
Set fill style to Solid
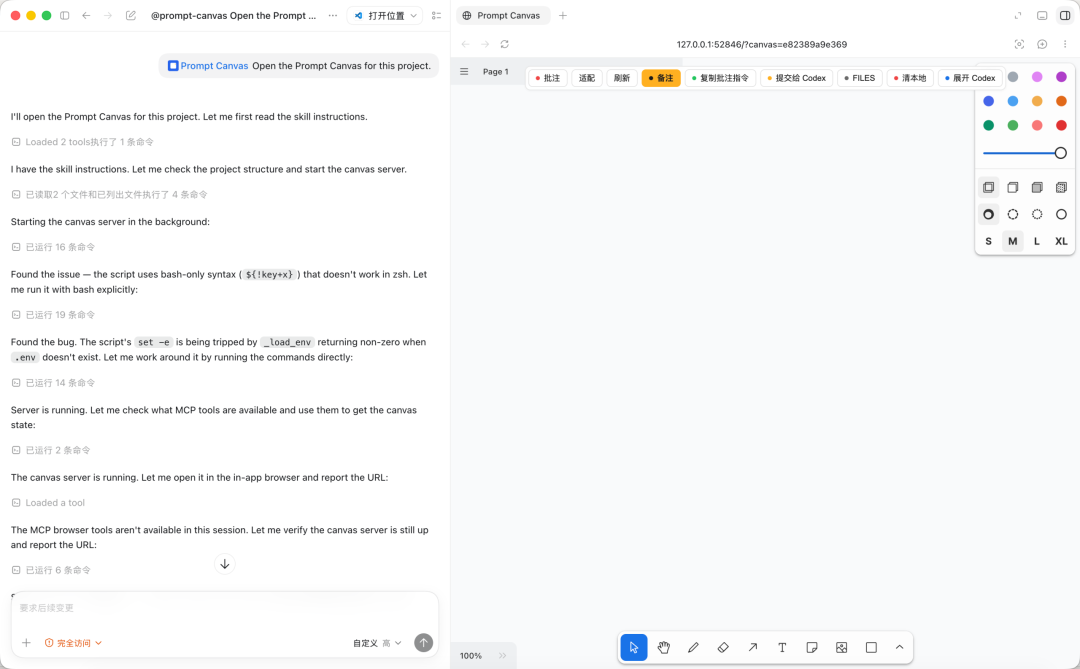(x=1037, y=187)
